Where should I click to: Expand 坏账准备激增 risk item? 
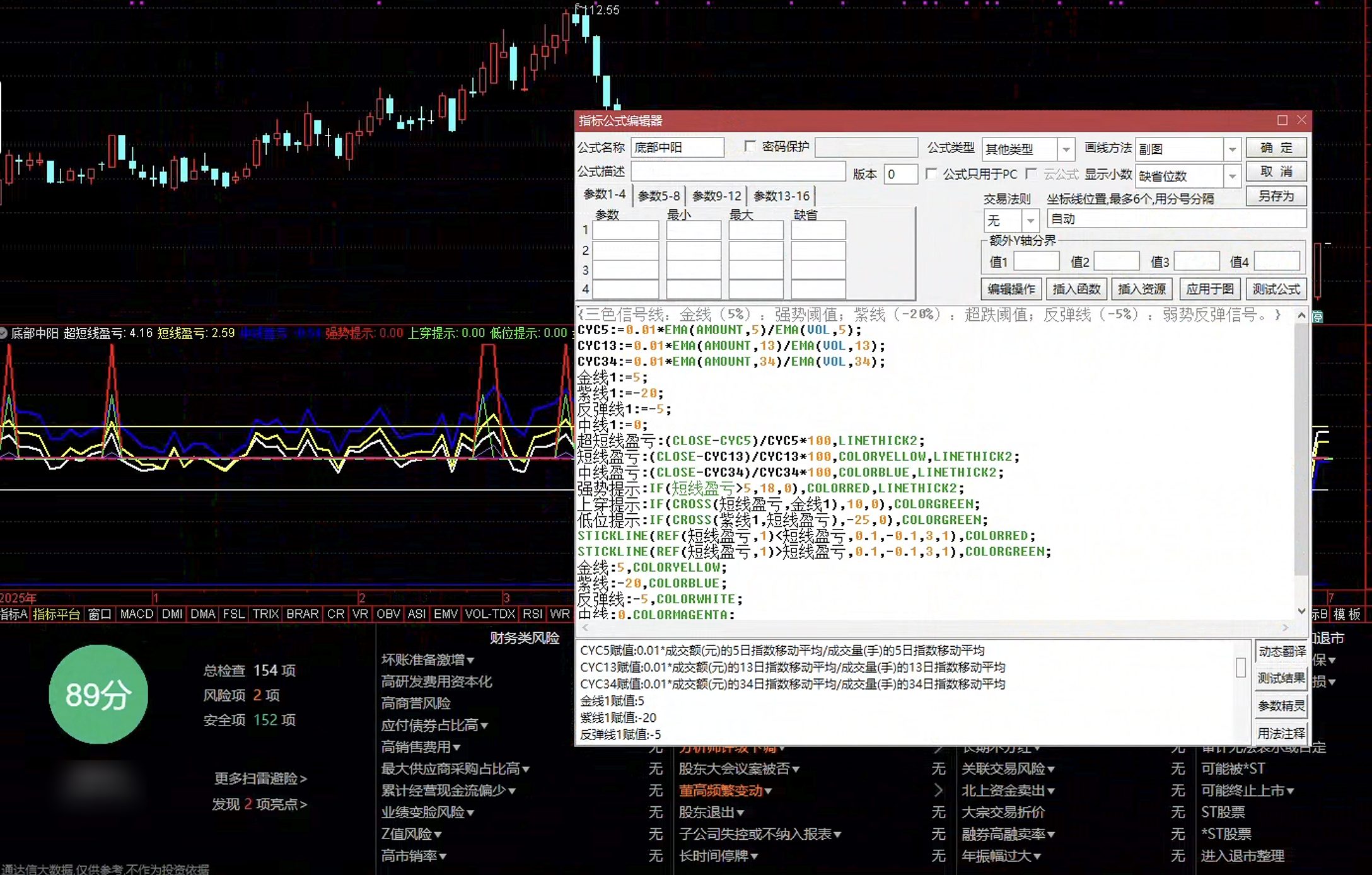[x=427, y=660]
